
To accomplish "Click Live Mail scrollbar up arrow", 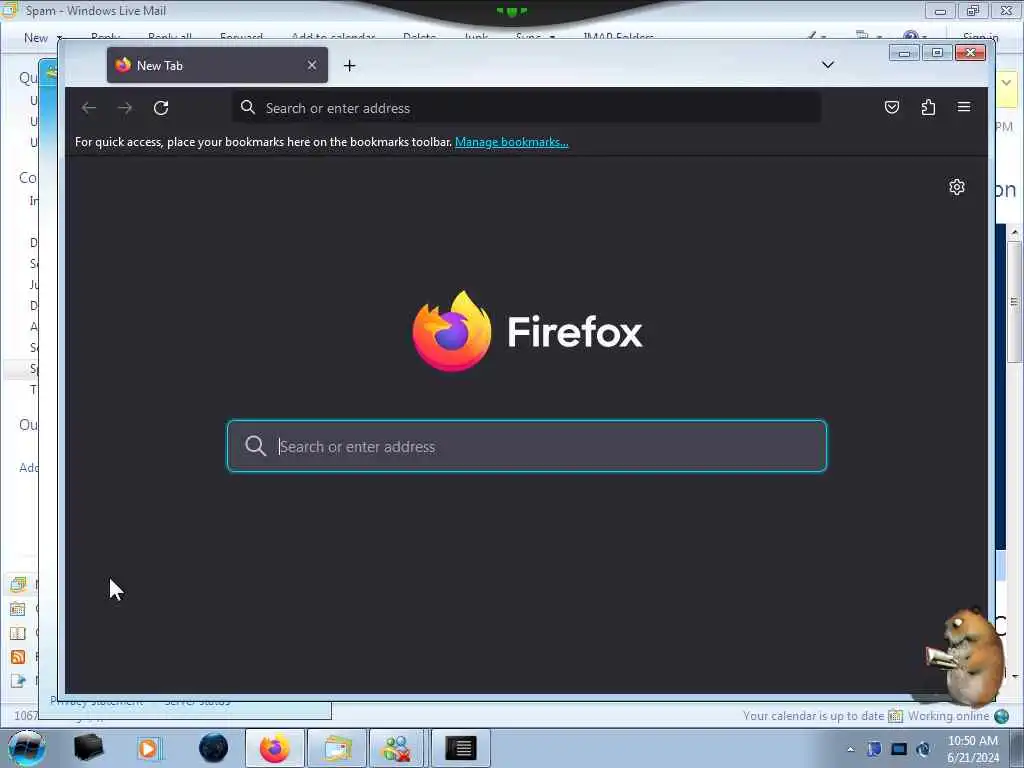I will [x=1014, y=232].
